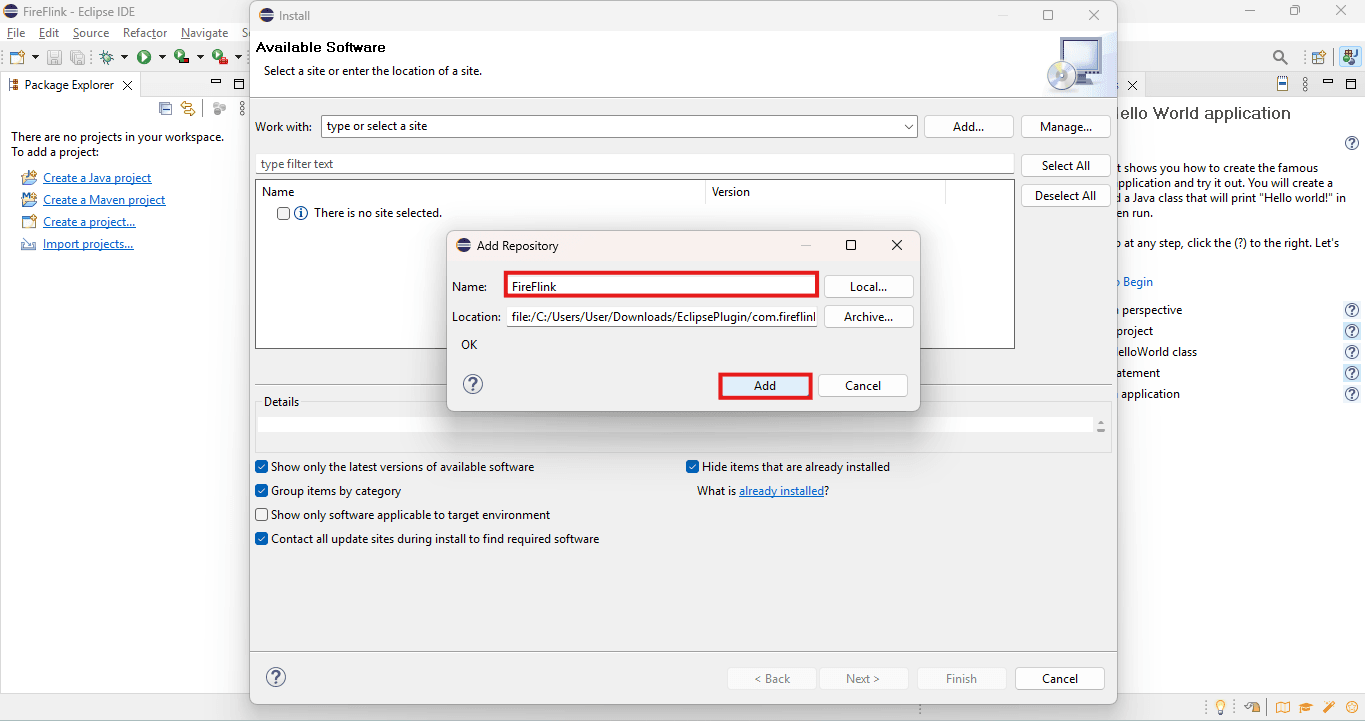The image size is (1365, 721).
Task: Click the Collapse All icon in Package Explorer
Action: click(166, 108)
